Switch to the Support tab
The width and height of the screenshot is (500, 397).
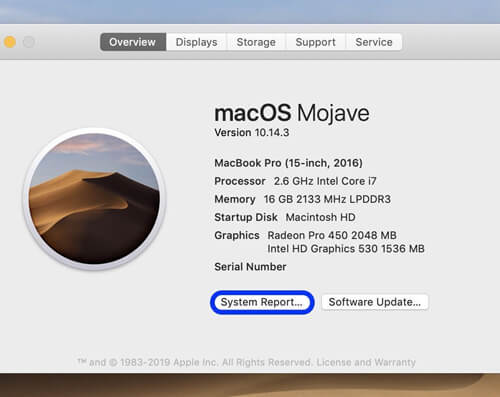[315, 42]
